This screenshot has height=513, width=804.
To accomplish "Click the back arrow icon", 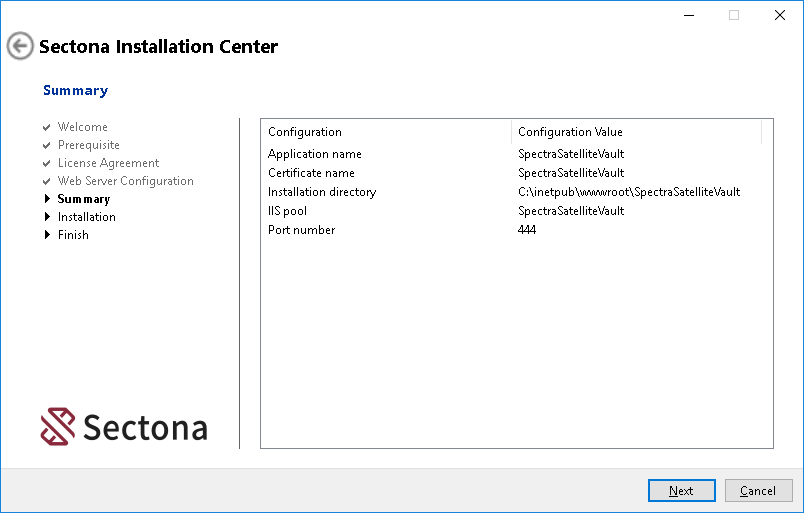I will pos(20,46).
